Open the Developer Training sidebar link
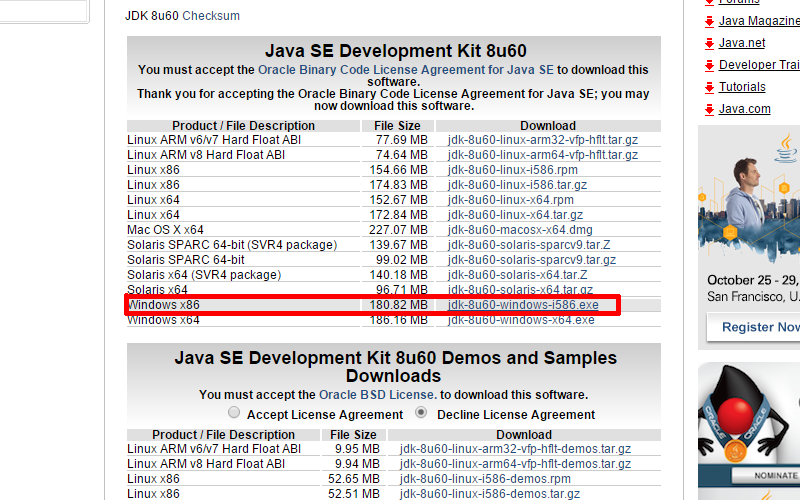 [759, 65]
